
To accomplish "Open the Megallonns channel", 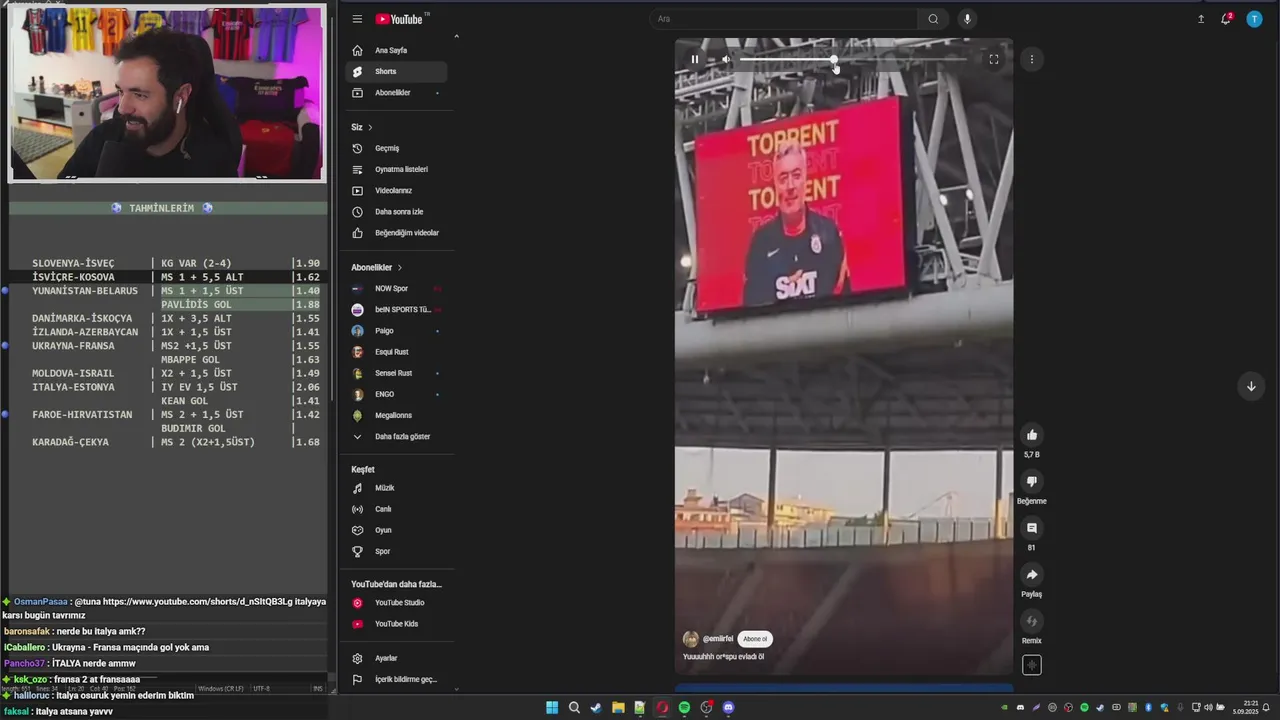I will [396, 415].
